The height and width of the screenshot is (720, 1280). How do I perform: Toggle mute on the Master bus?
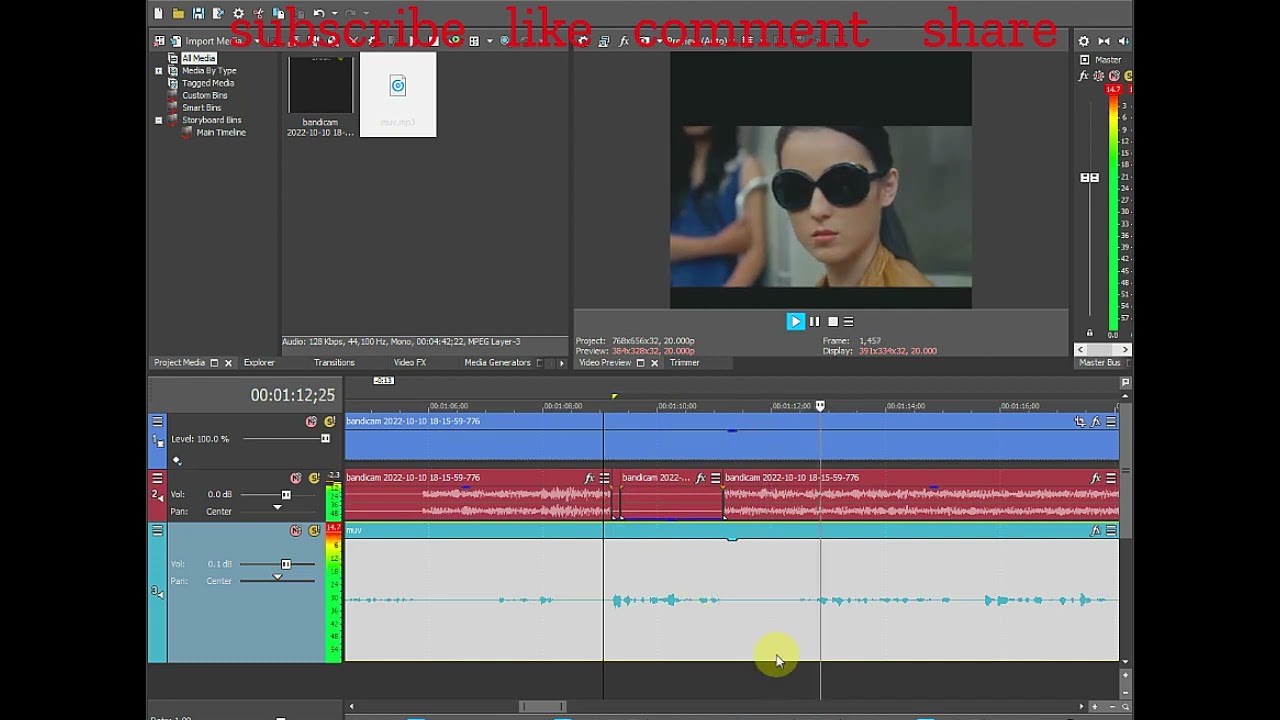(1113, 76)
